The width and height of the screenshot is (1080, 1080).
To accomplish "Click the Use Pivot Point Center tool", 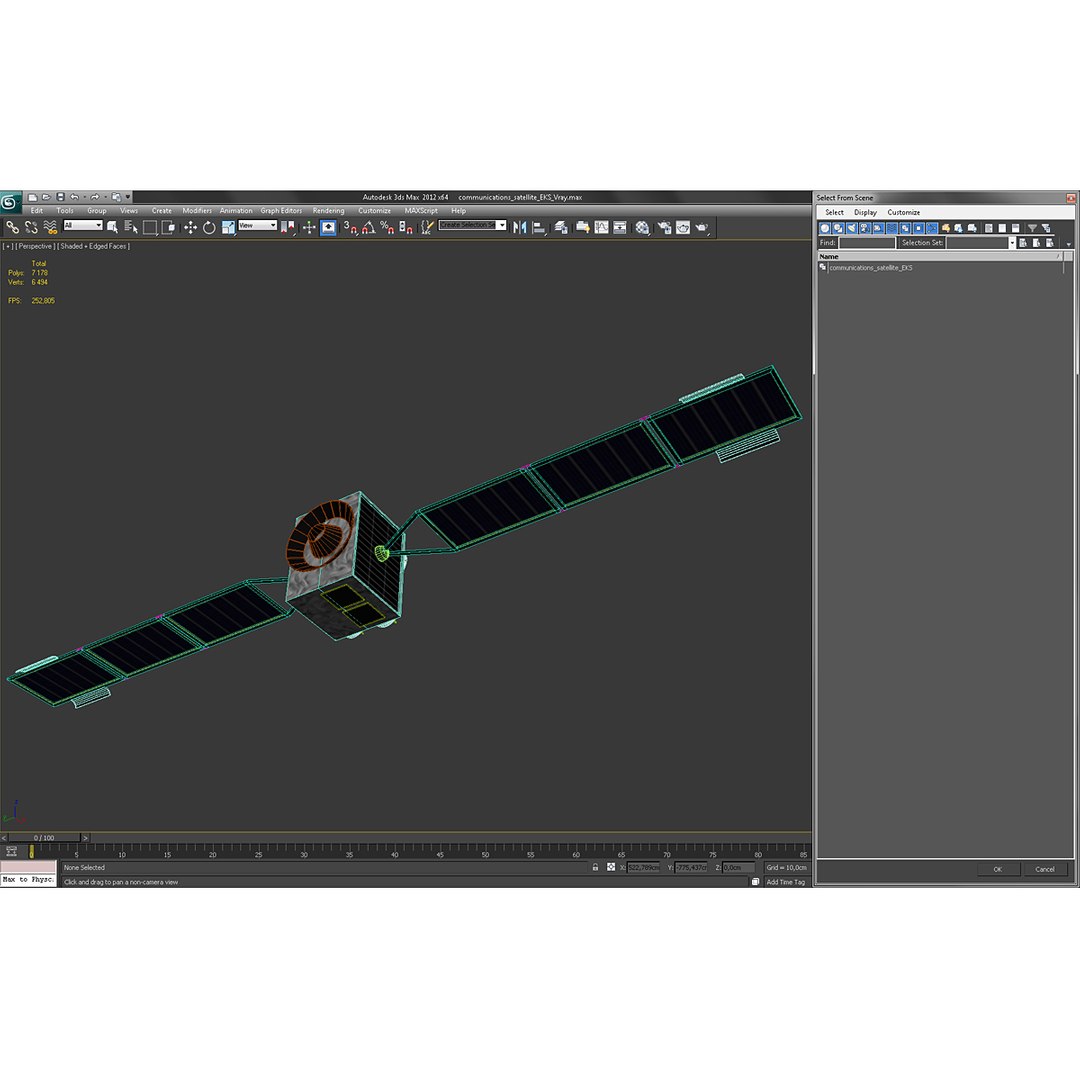I will [x=288, y=227].
